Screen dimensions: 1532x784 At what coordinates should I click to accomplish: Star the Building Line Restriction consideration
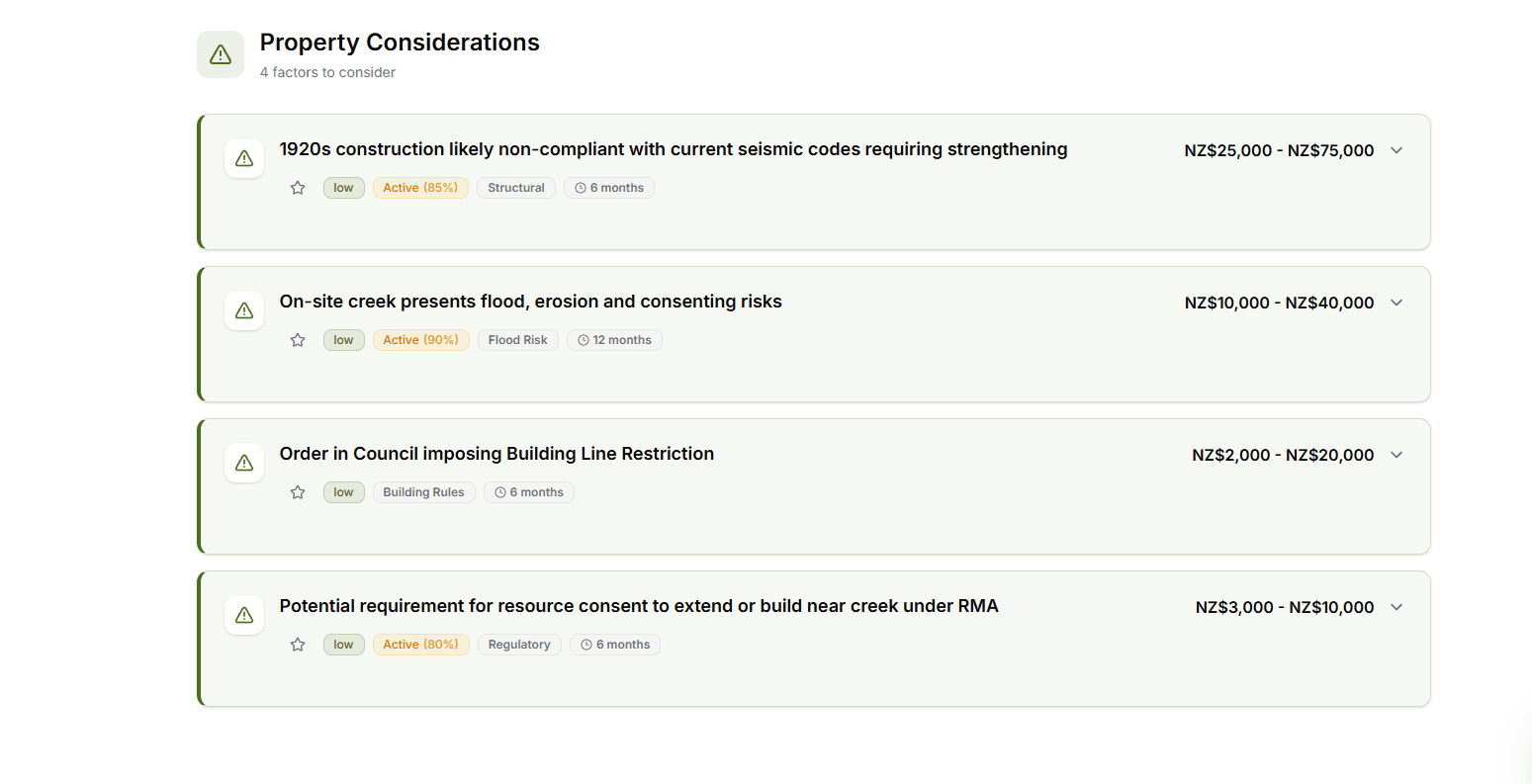(x=298, y=491)
